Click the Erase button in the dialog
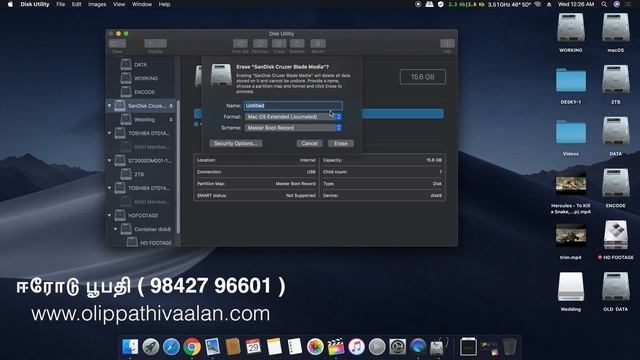640x360 pixels. (x=341, y=143)
